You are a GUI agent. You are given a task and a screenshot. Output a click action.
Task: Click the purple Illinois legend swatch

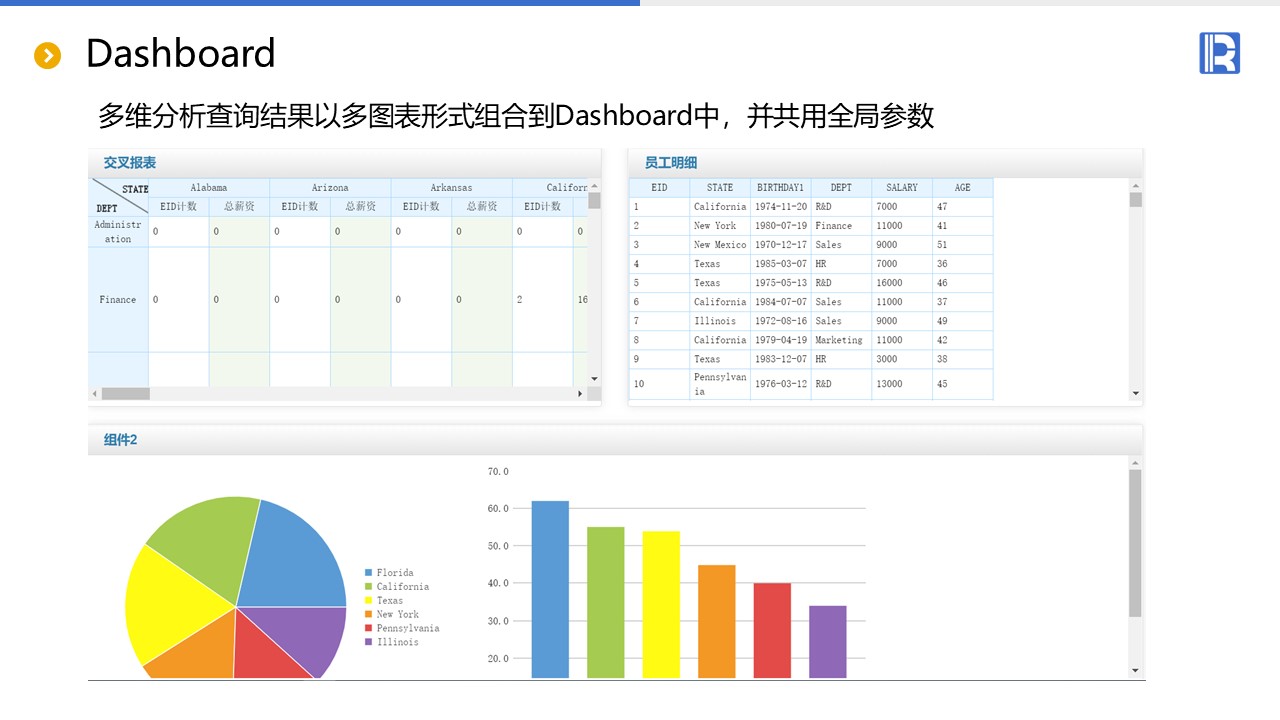[x=369, y=642]
